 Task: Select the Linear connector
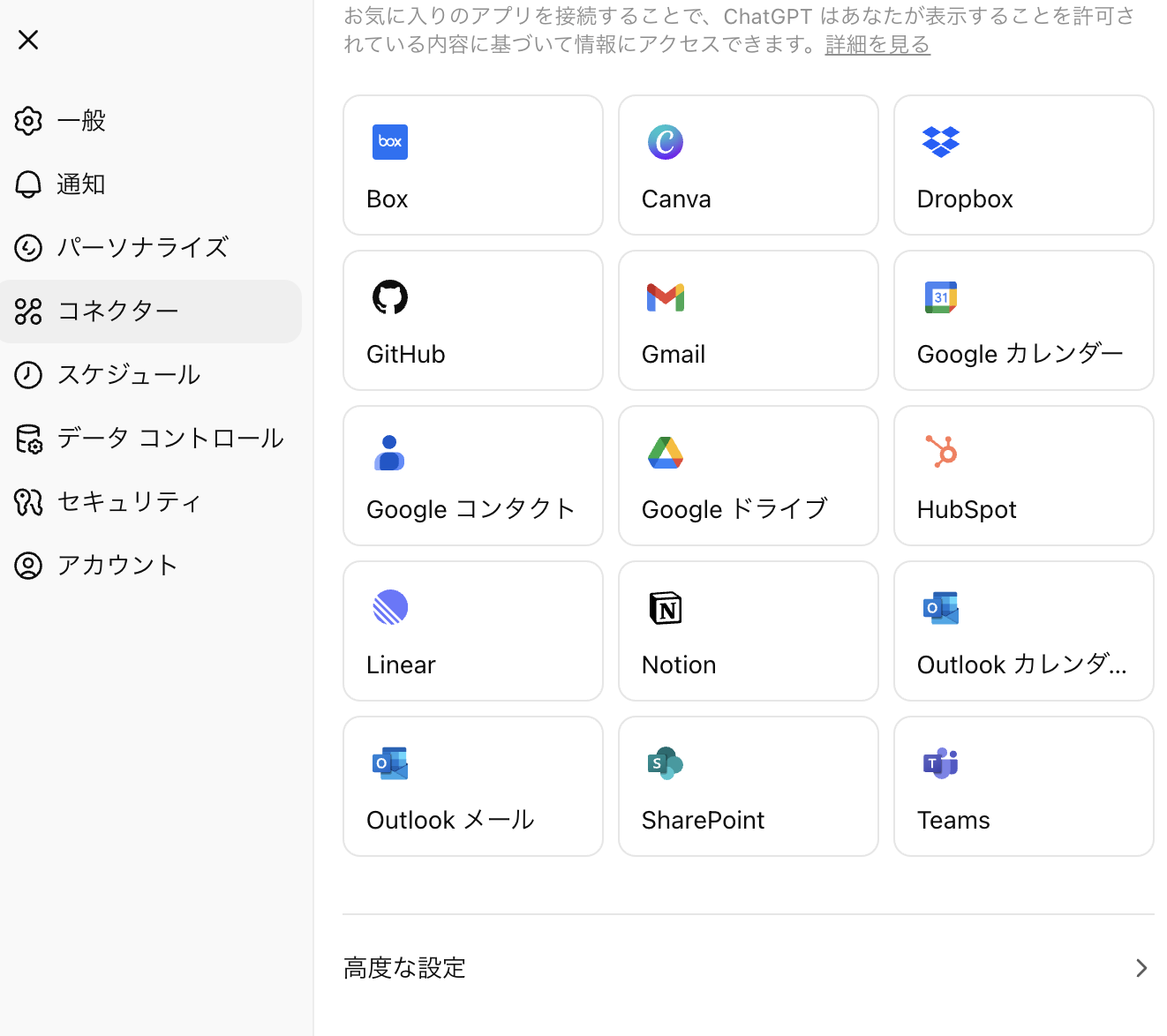click(472, 631)
